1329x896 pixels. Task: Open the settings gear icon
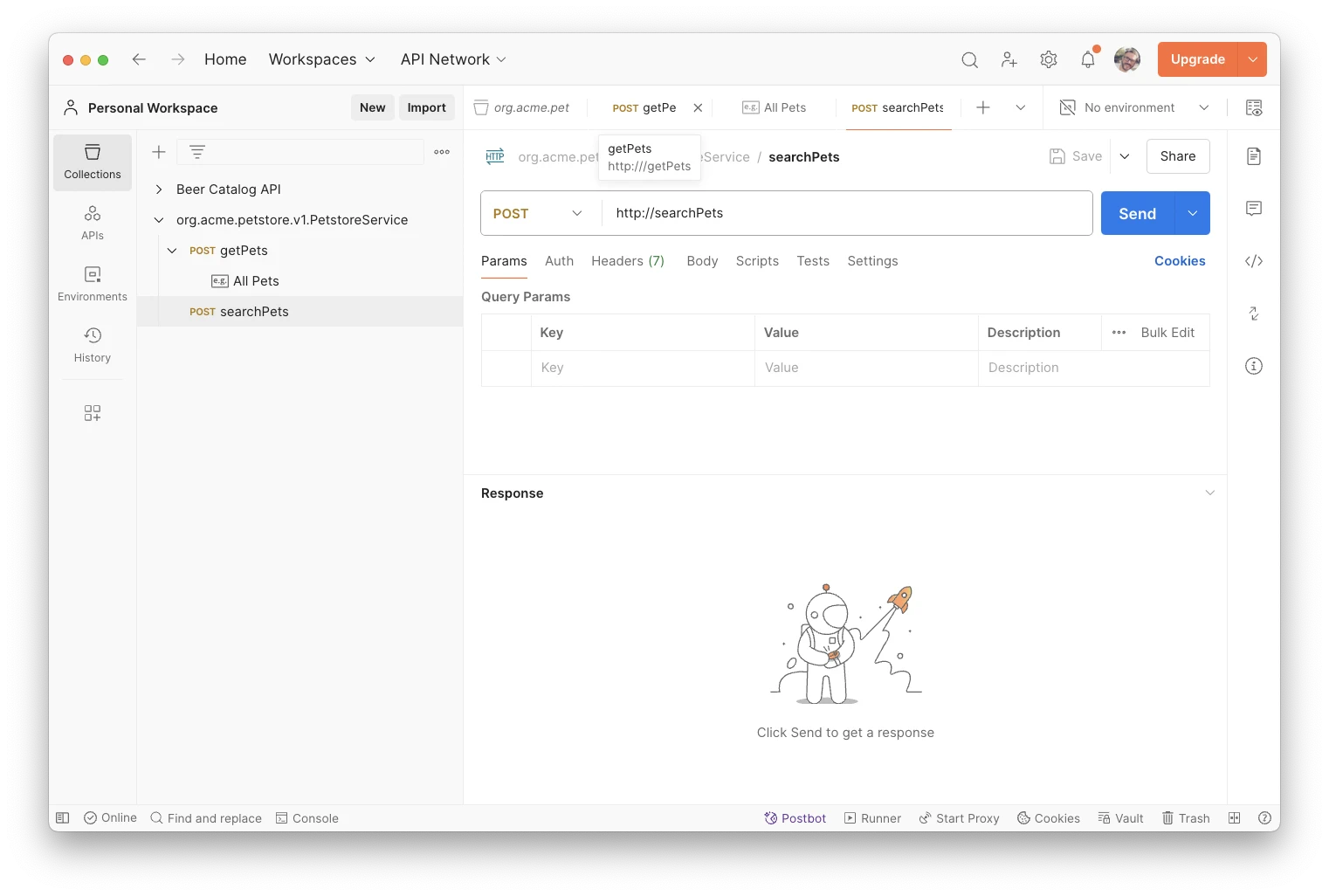click(x=1049, y=59)
